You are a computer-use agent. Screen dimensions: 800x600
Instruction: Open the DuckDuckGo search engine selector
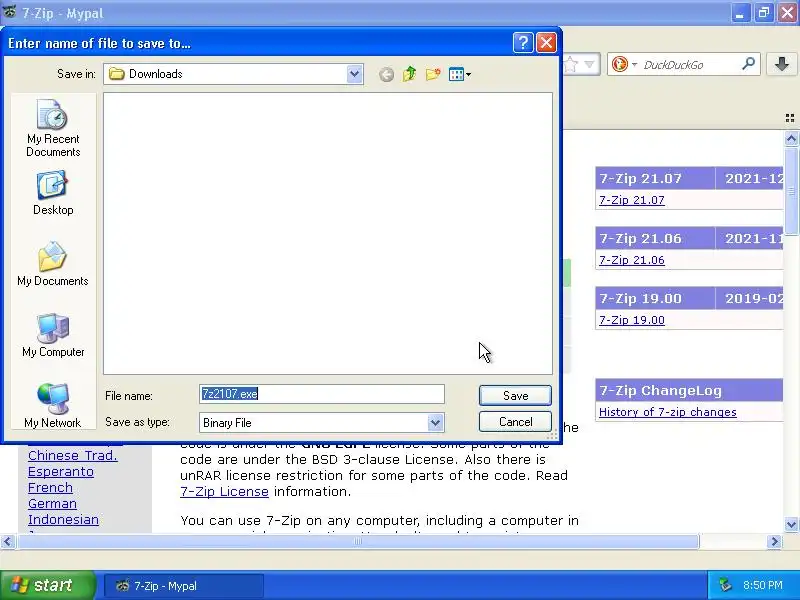(624, 64)
